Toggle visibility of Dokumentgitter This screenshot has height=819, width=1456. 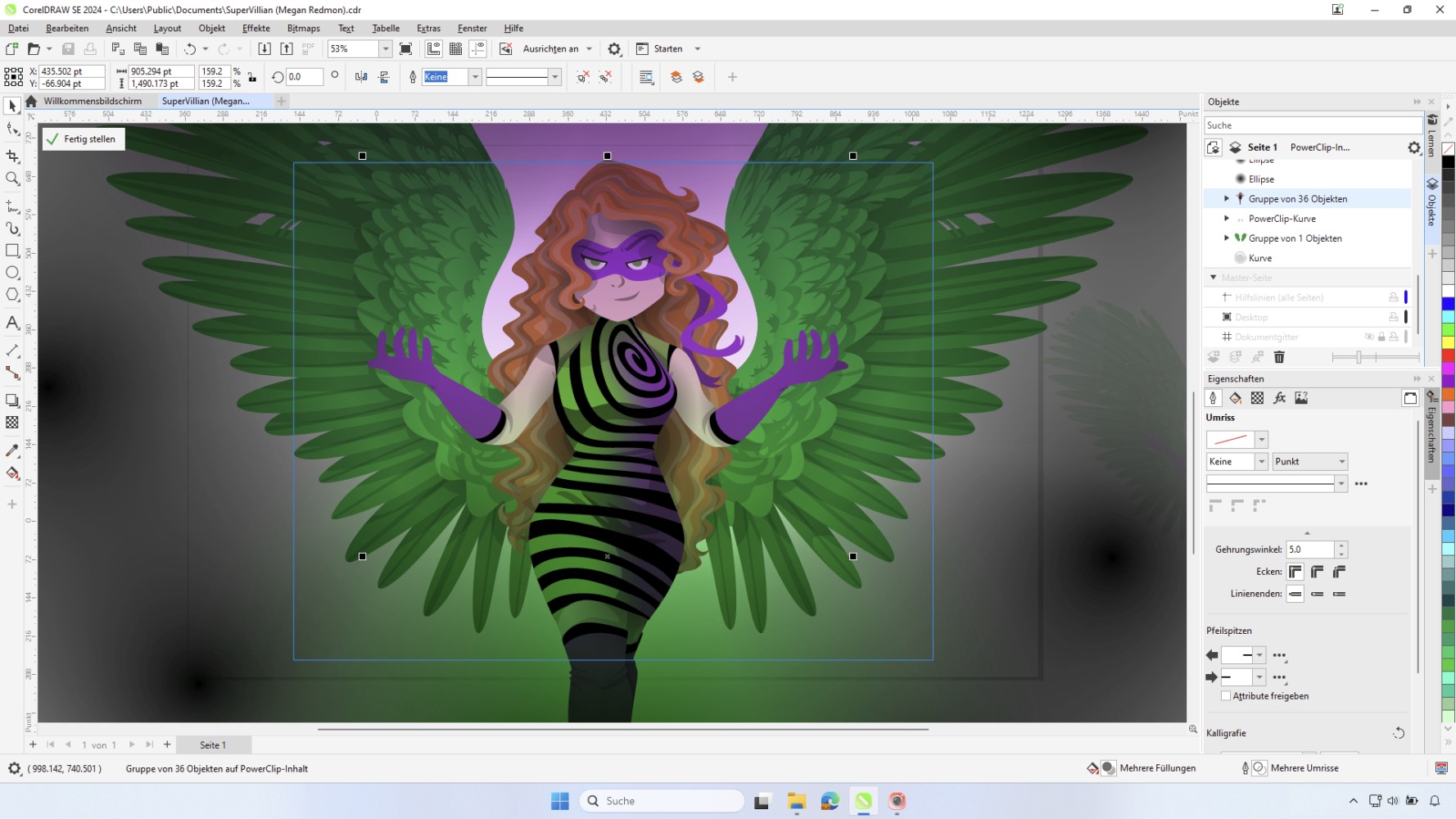pos(1369,337)
